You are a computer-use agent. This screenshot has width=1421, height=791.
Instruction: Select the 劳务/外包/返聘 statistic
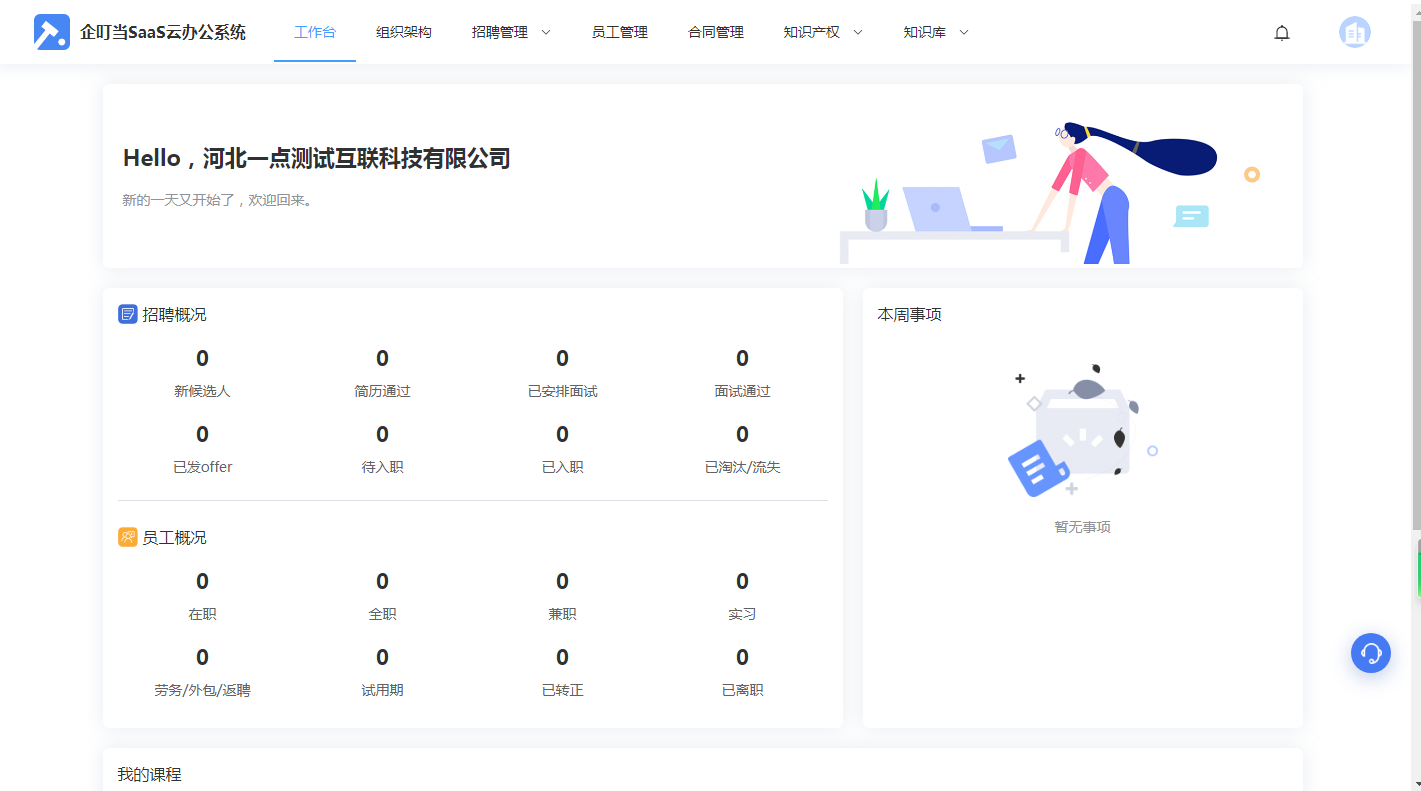pyautogui.click(x=202, y=673)
